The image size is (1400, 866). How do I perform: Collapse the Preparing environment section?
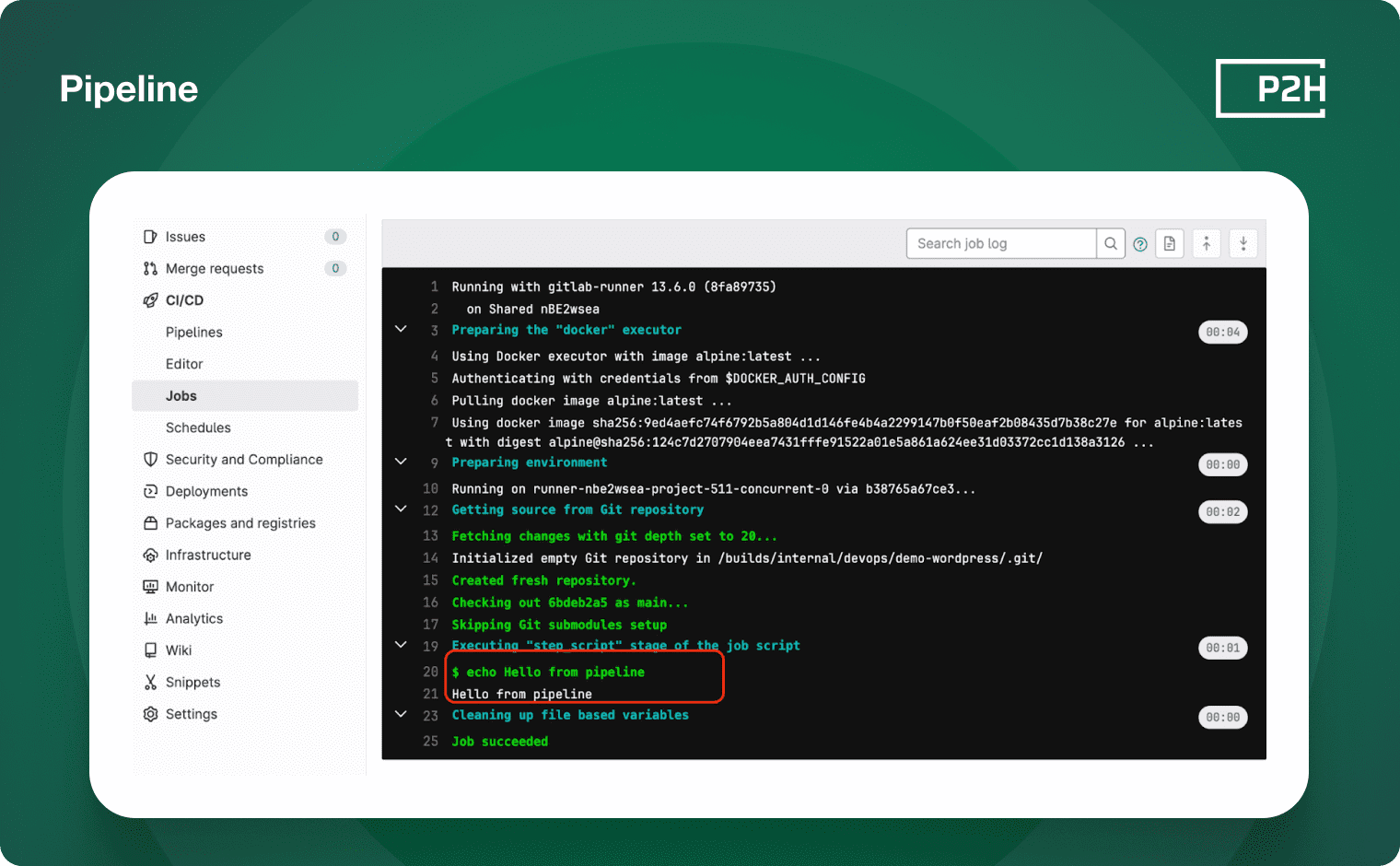click(401, 462)
